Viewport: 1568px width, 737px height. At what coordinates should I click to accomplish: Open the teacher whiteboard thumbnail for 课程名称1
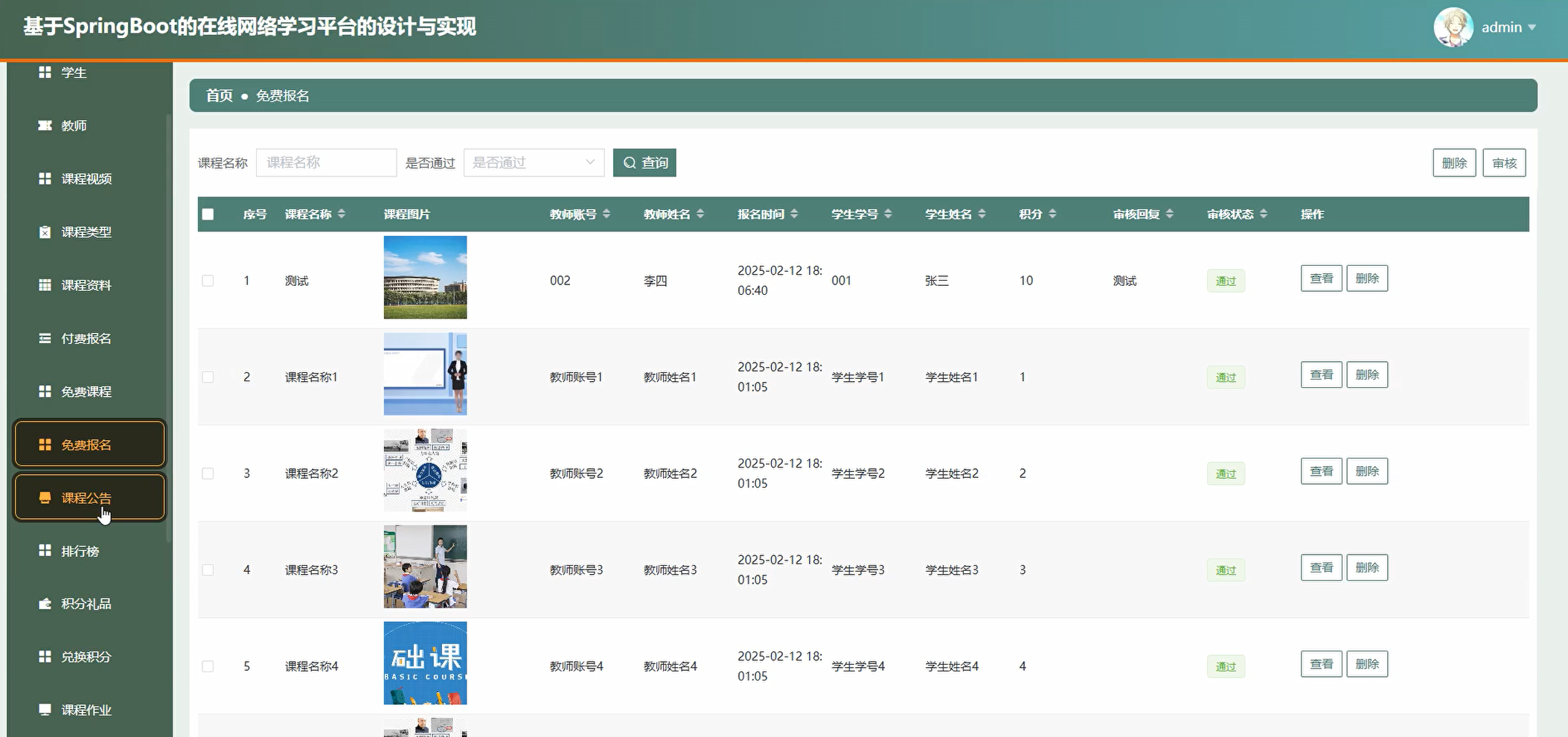425,374
